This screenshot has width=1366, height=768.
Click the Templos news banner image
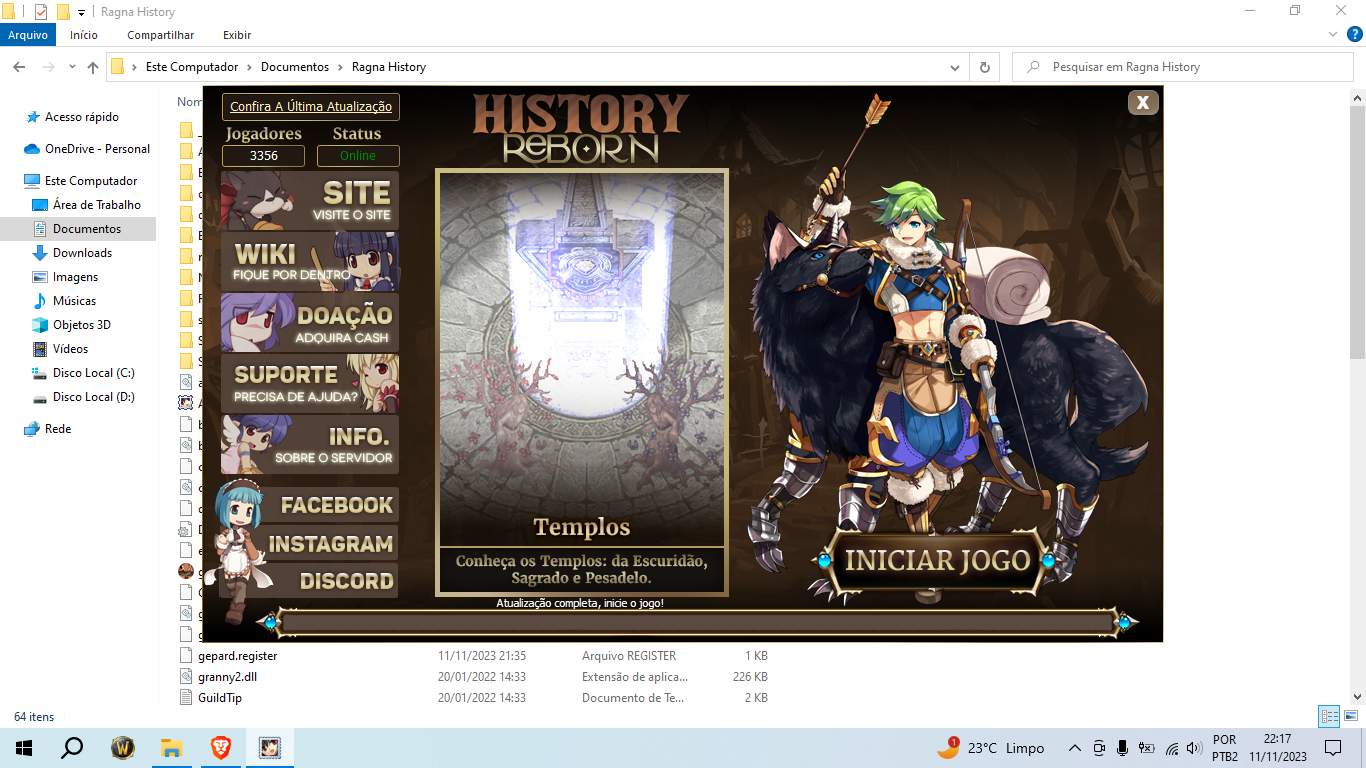[x=582, y=383]
